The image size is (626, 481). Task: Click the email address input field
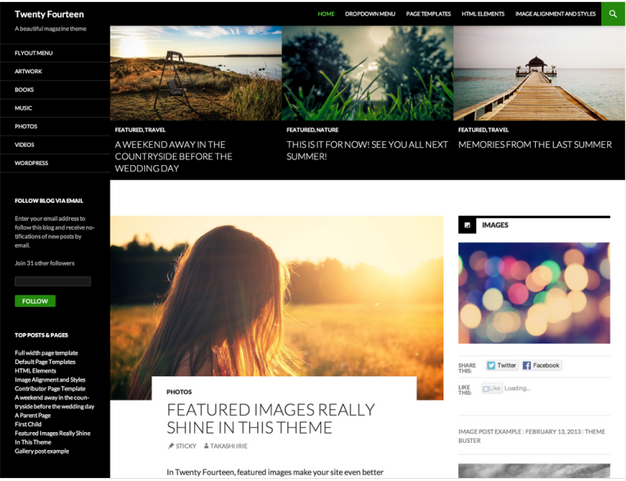pos(53,281)
